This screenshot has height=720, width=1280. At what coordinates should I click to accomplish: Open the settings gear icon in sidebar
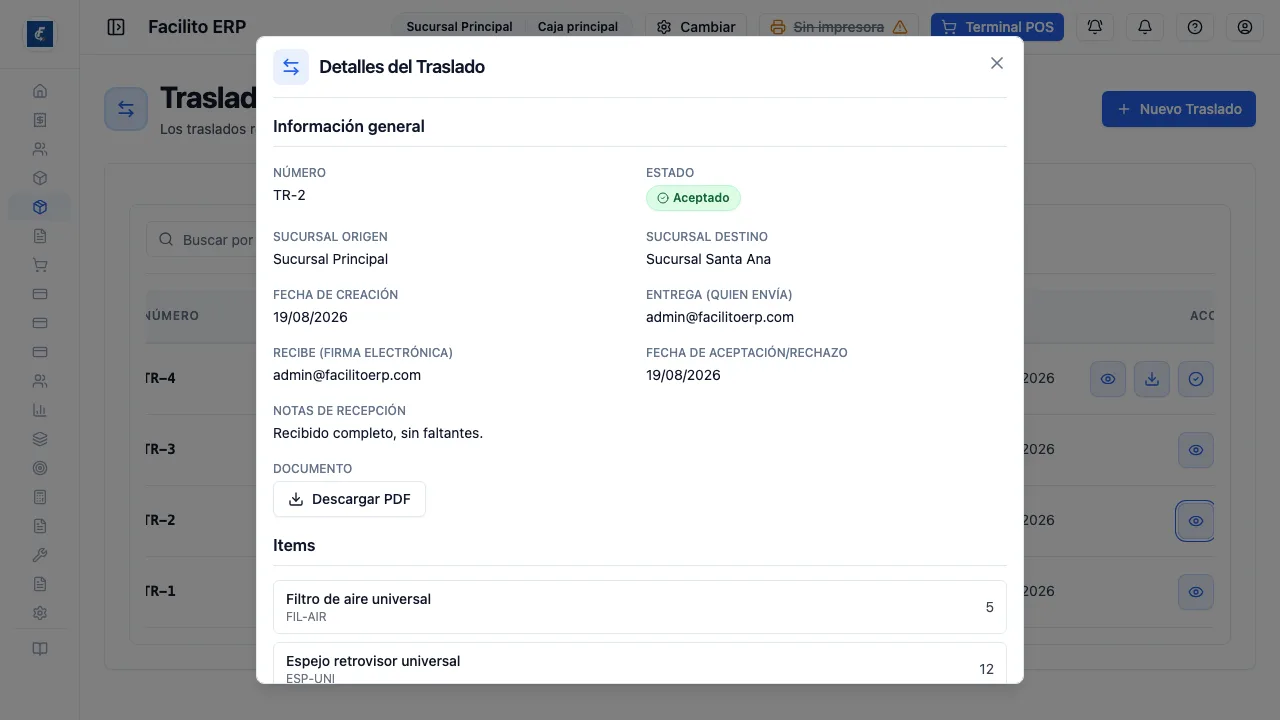(x=40, y=613)
